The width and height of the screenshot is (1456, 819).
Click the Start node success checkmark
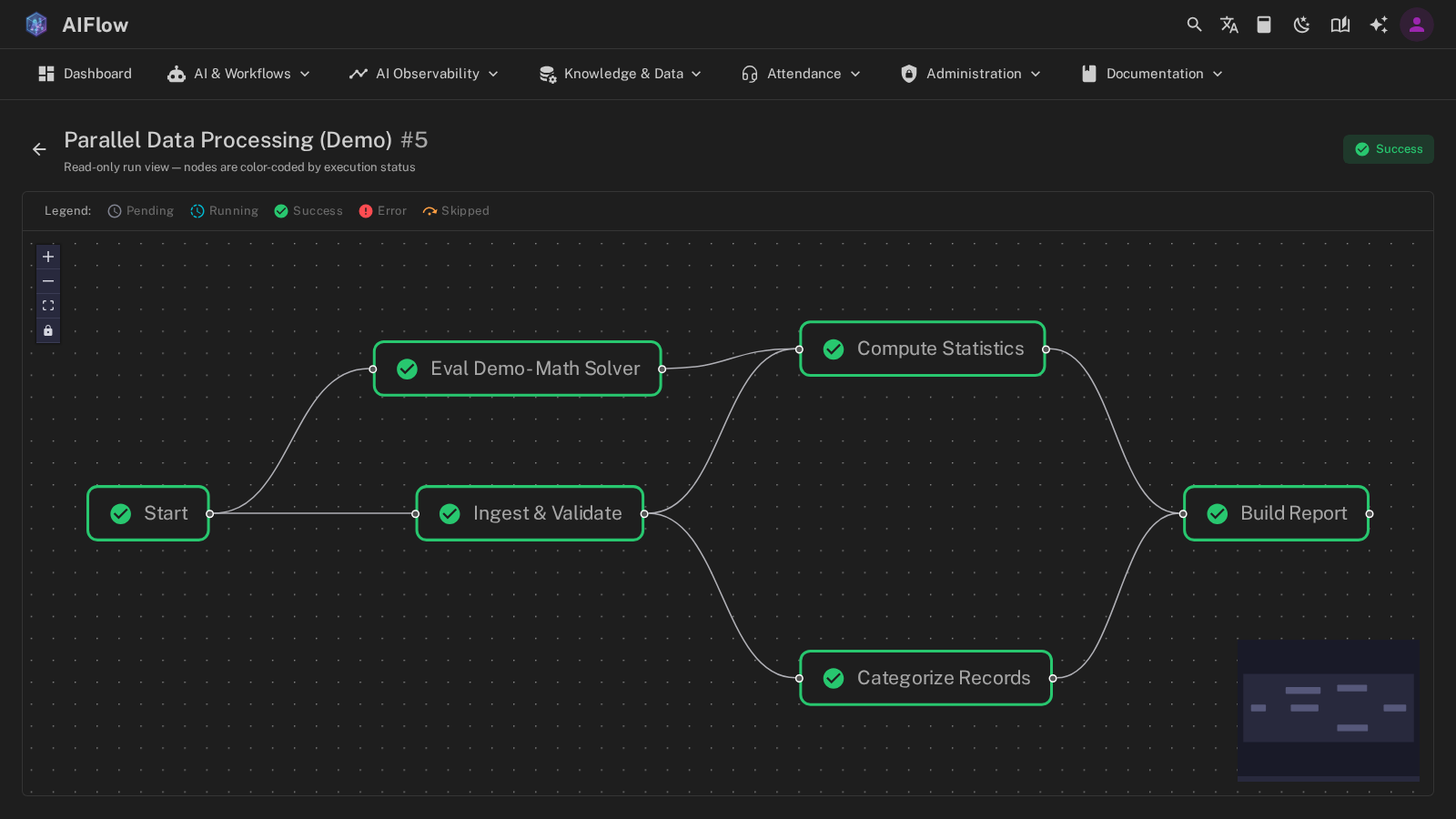(121, 514)
